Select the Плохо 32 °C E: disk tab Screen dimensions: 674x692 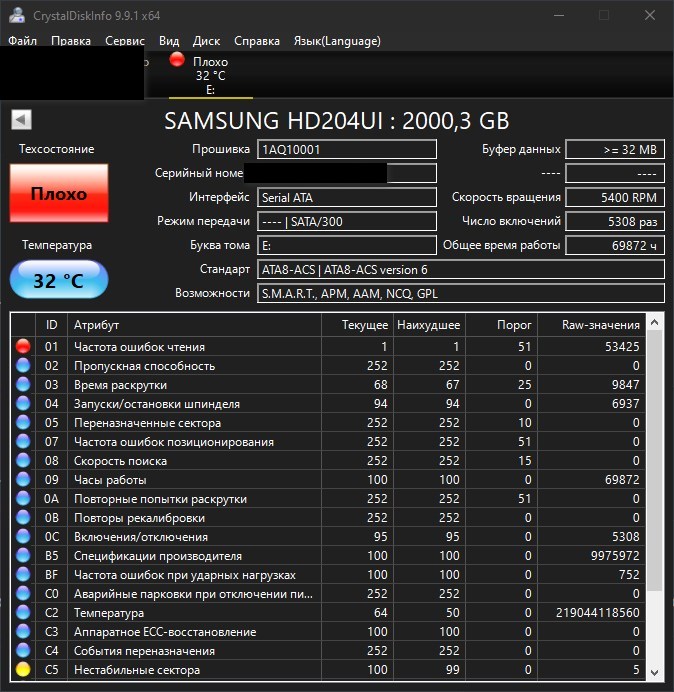211,75
